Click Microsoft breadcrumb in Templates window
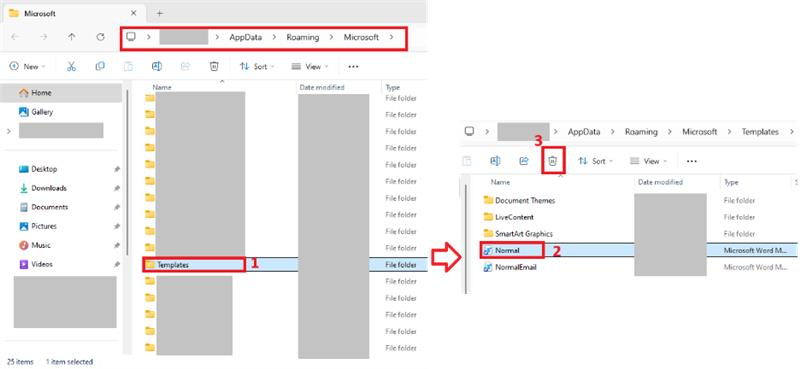This screenshot has height=369, width=800. click(x=700, y=132)
